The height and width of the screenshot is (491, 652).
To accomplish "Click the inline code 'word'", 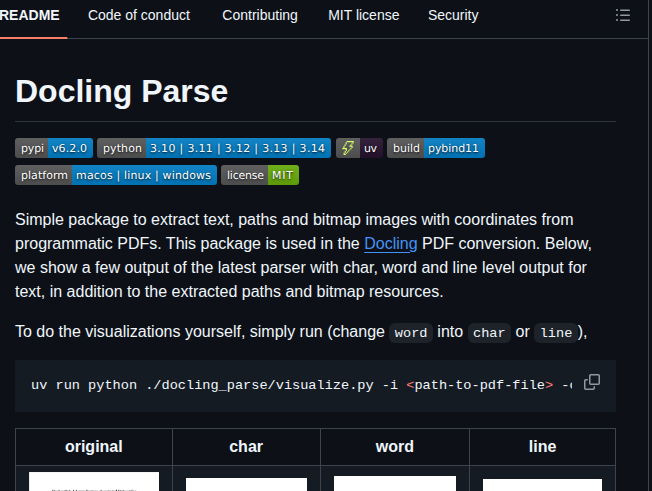I will (x=411, y=333).
